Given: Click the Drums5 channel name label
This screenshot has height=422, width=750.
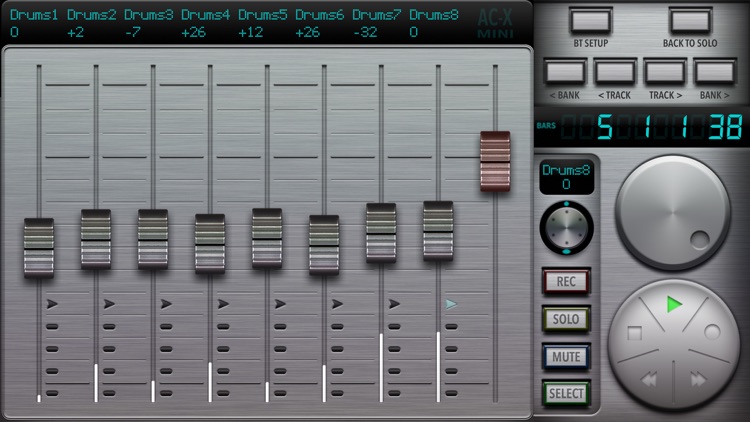Looking at the screenshot, I should [x=263, y=15].
